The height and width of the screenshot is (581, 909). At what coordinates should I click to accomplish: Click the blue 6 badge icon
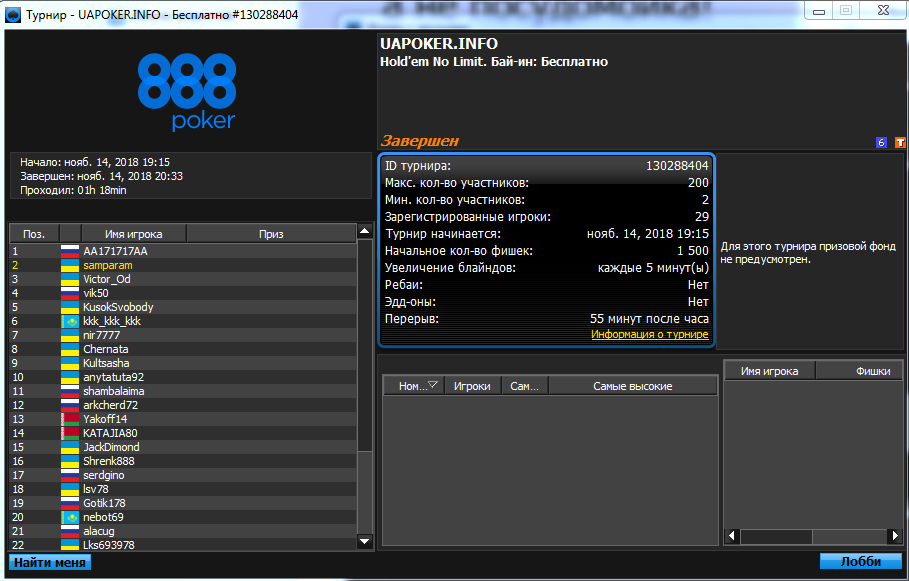(881, 142)
